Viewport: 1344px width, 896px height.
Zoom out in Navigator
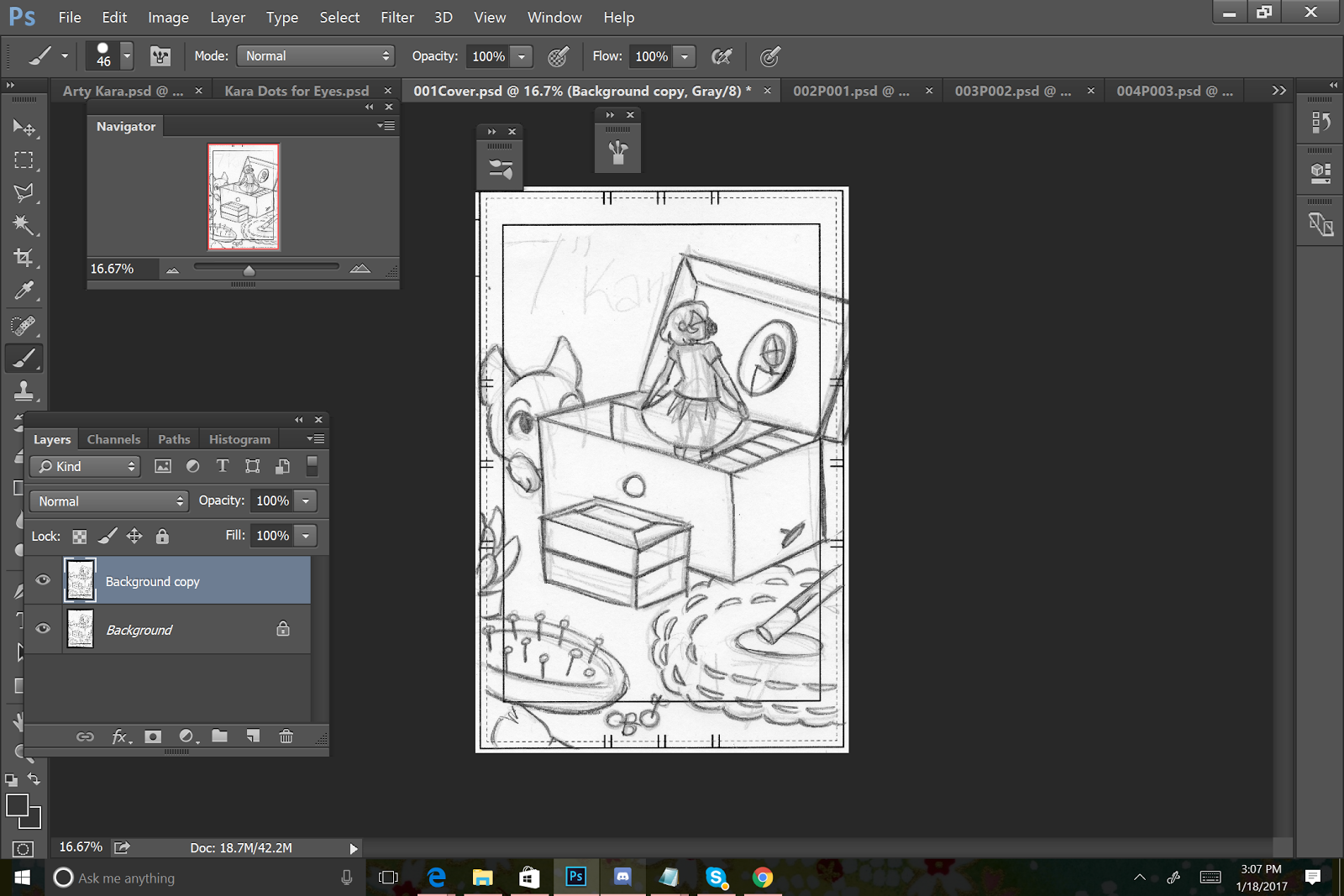tap(172, 270)
